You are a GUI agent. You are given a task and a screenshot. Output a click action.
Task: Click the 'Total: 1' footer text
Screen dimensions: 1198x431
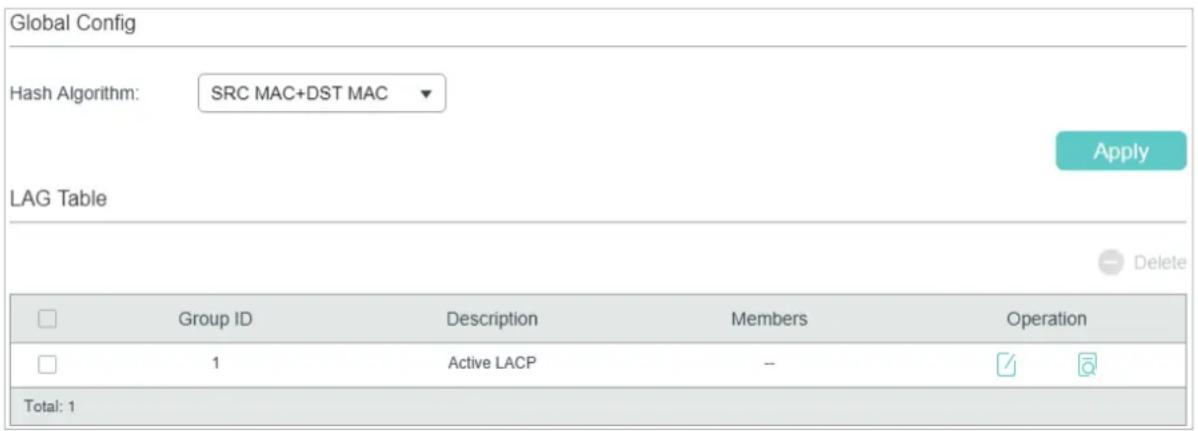pyautogui.click(x=50, y=407)
